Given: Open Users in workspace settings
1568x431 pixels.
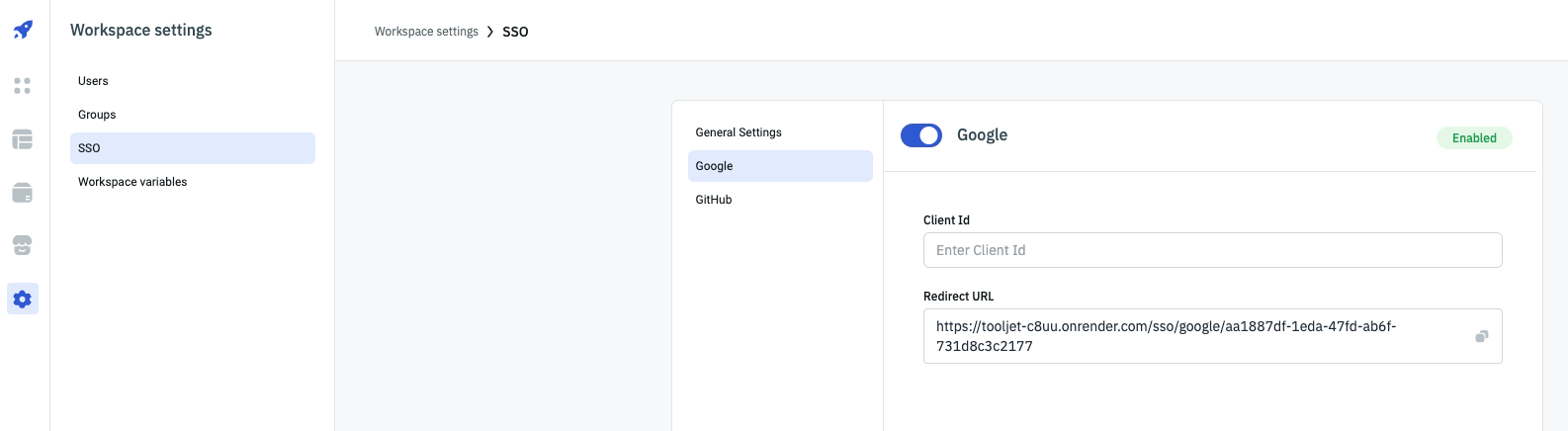Looking at the screenshot, I should (94, 81).
